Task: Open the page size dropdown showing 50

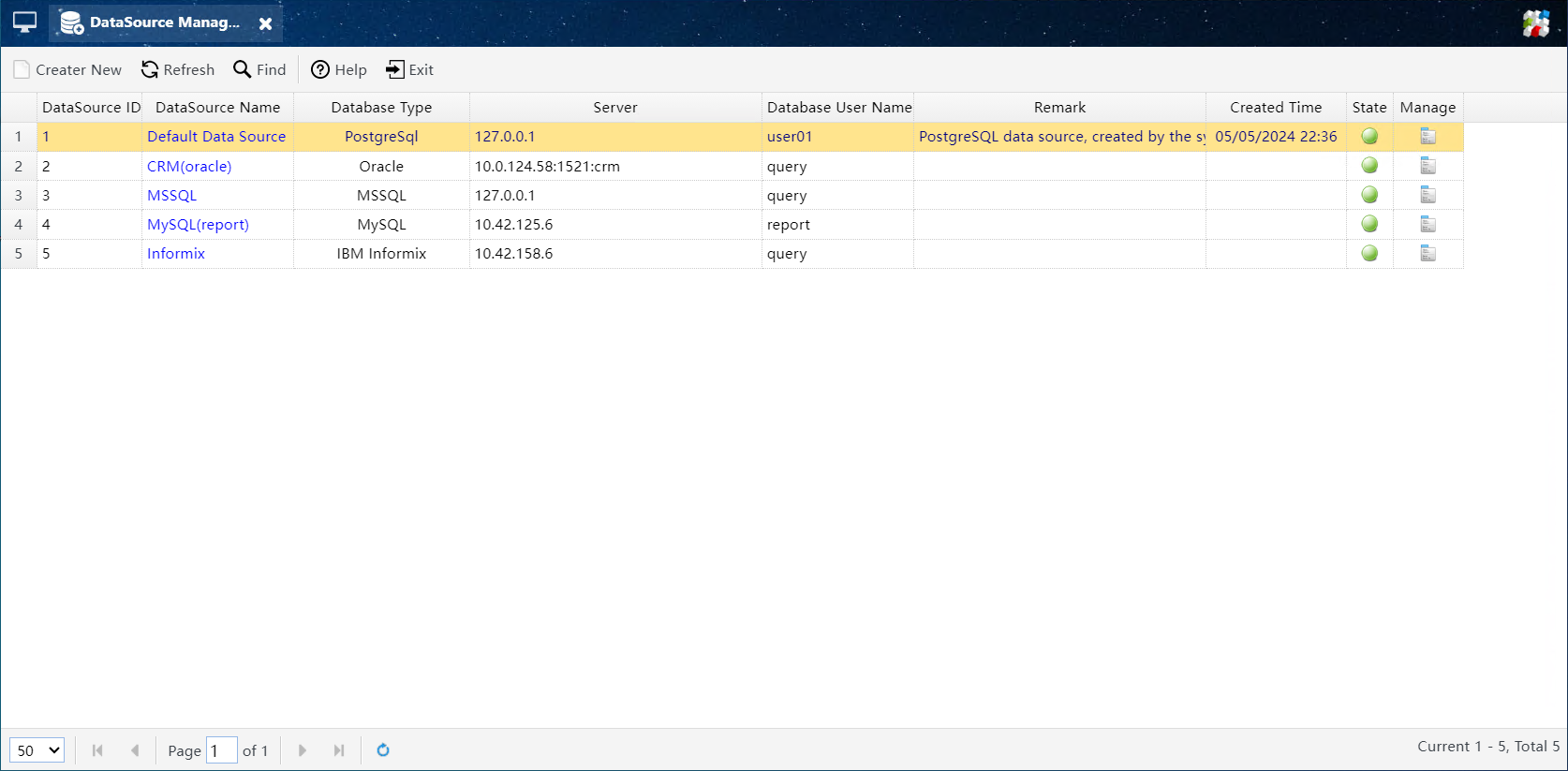Action: click(x=37, y=750)
